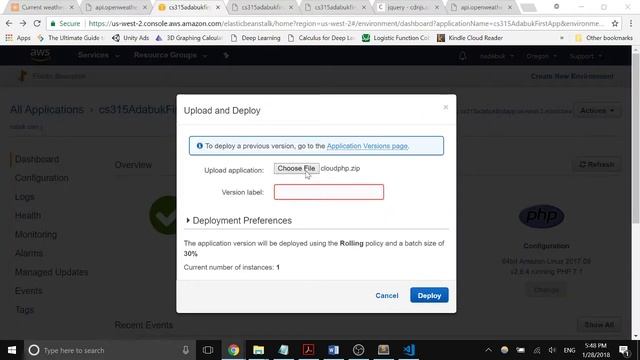Image resolution: width=640 pixels, height=360 pixels.
Task: Open Chrome from the taskbar
Action: click(x=233, y=350)
